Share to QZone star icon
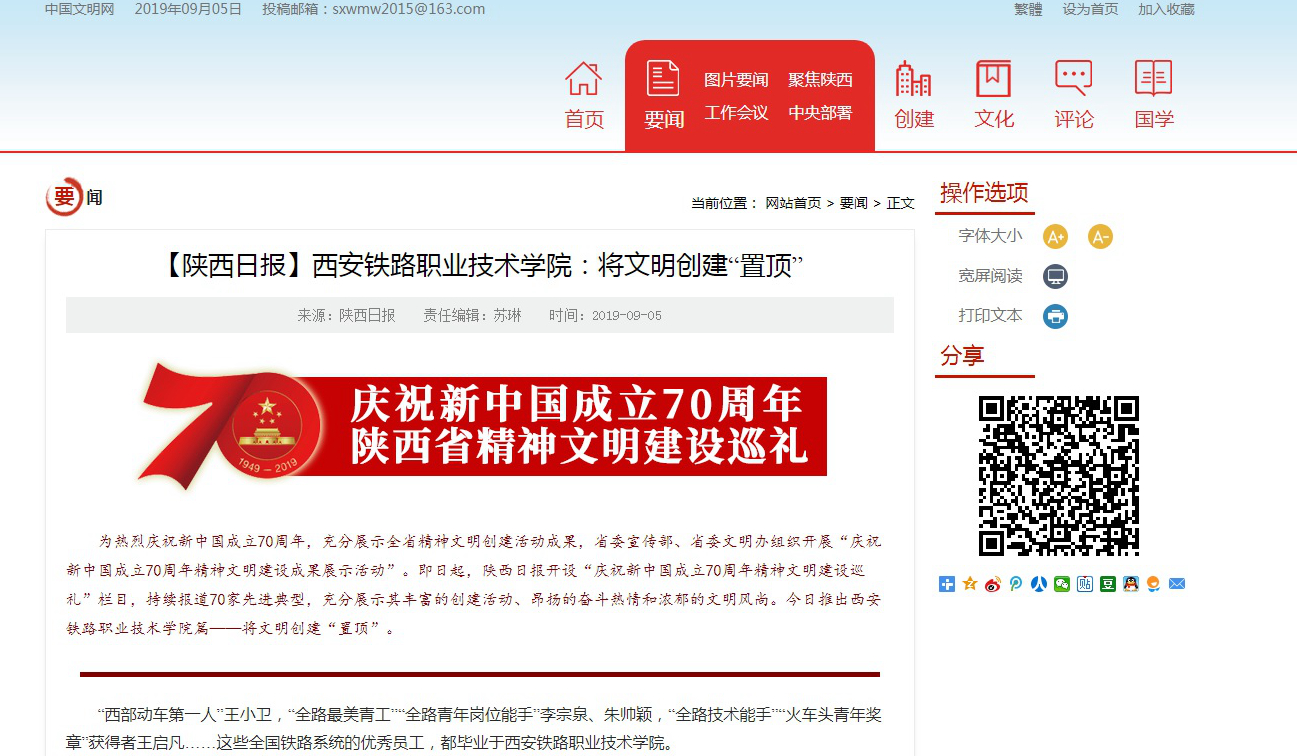Image resolution: width=1297 pixels, height=756 pixels. coord(970,584)
